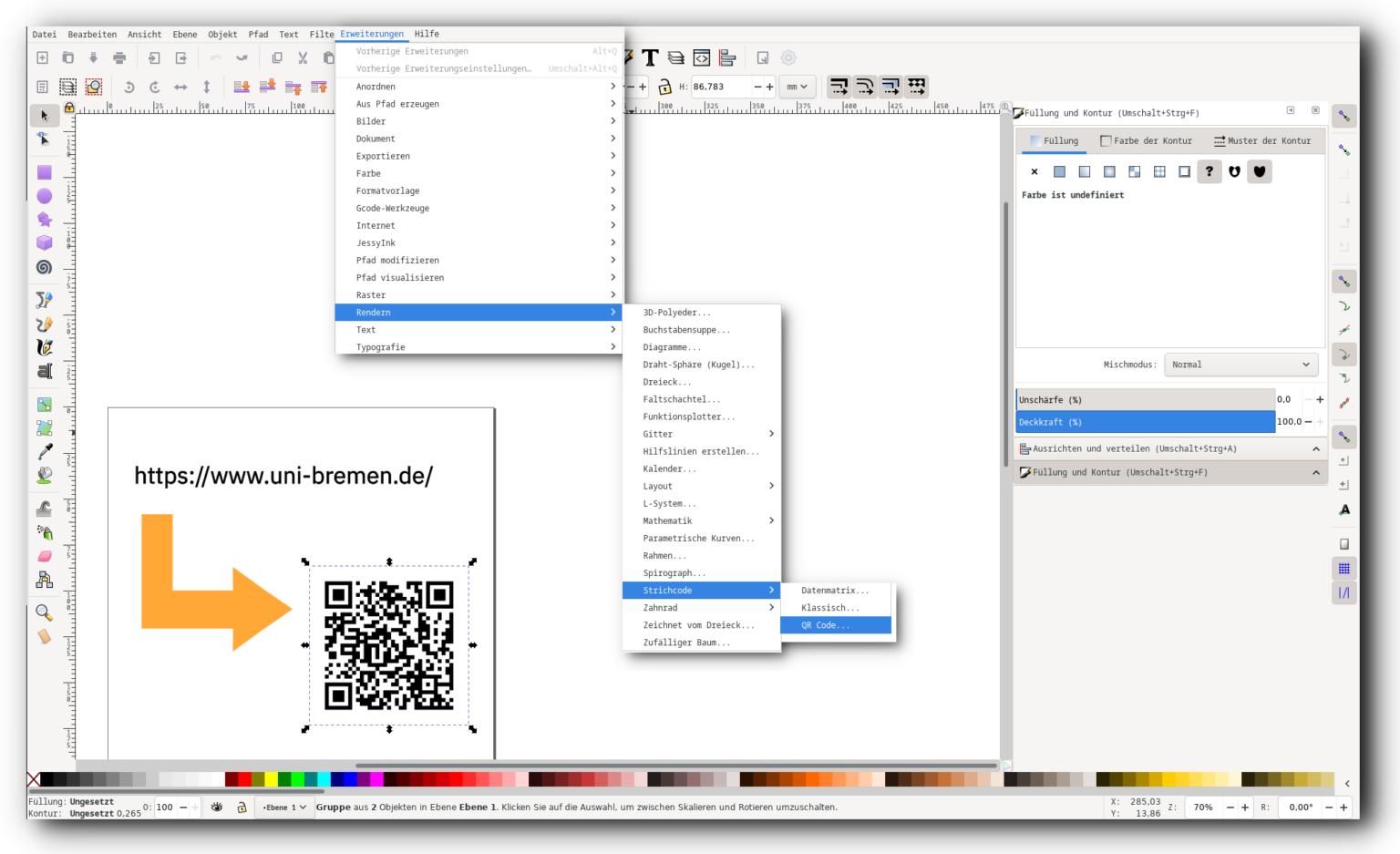Choose QR Code from Strichcode submenu
This screenshot has height=854, width=1400.
(x=836, y=625)
